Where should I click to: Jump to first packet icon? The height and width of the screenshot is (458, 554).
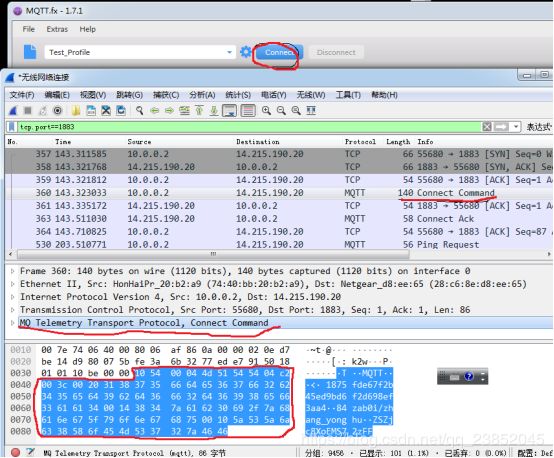199,111
